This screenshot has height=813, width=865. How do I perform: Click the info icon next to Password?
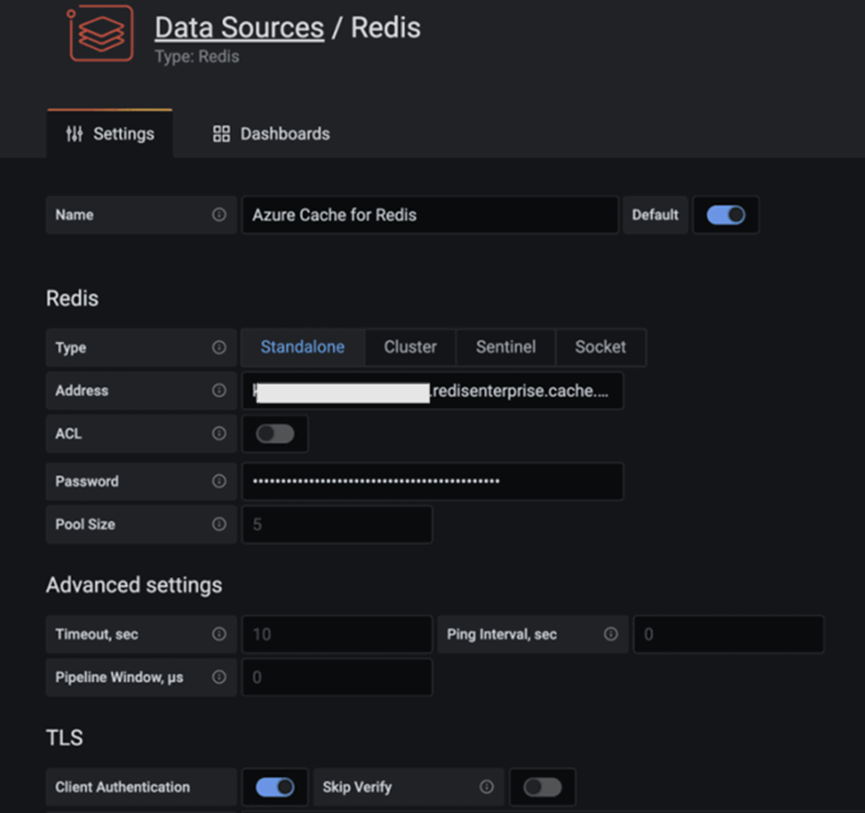click(x=219, y=481)
